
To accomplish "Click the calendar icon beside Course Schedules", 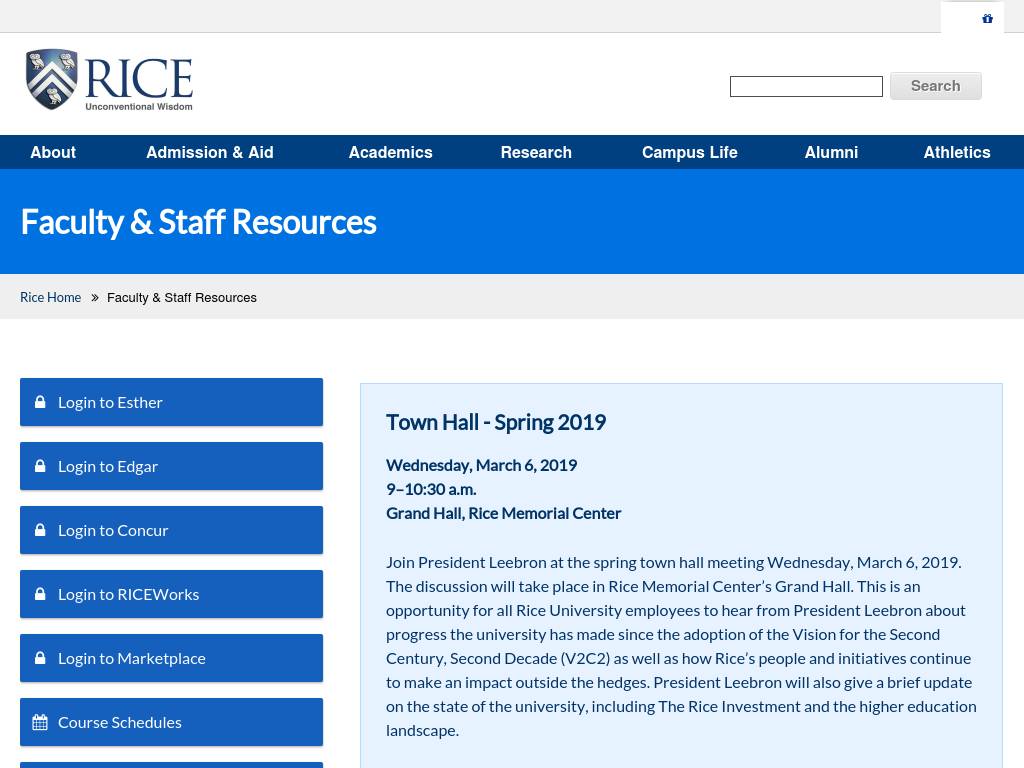I will pos(40,722).
